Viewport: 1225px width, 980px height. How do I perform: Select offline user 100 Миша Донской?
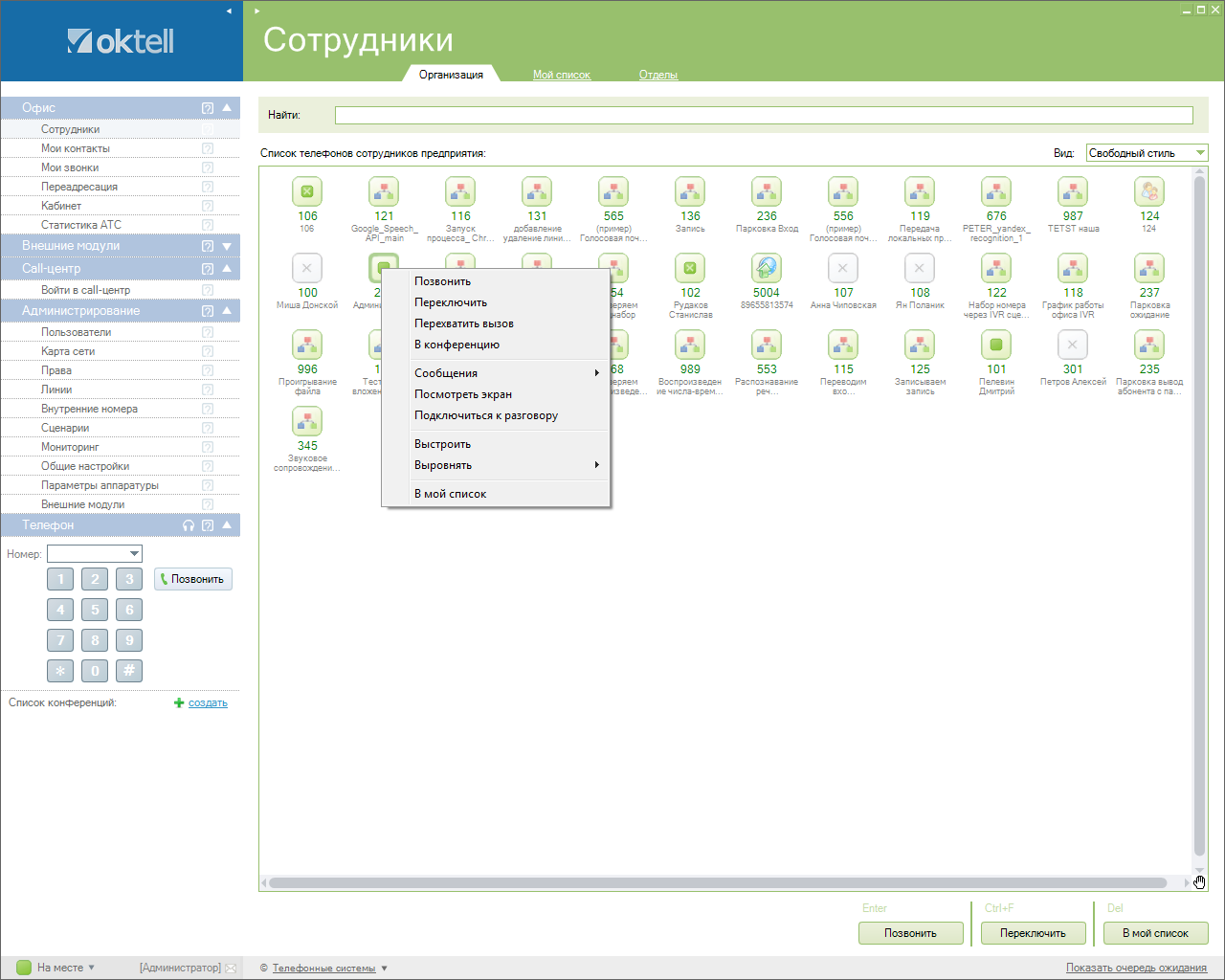[307, 269]
